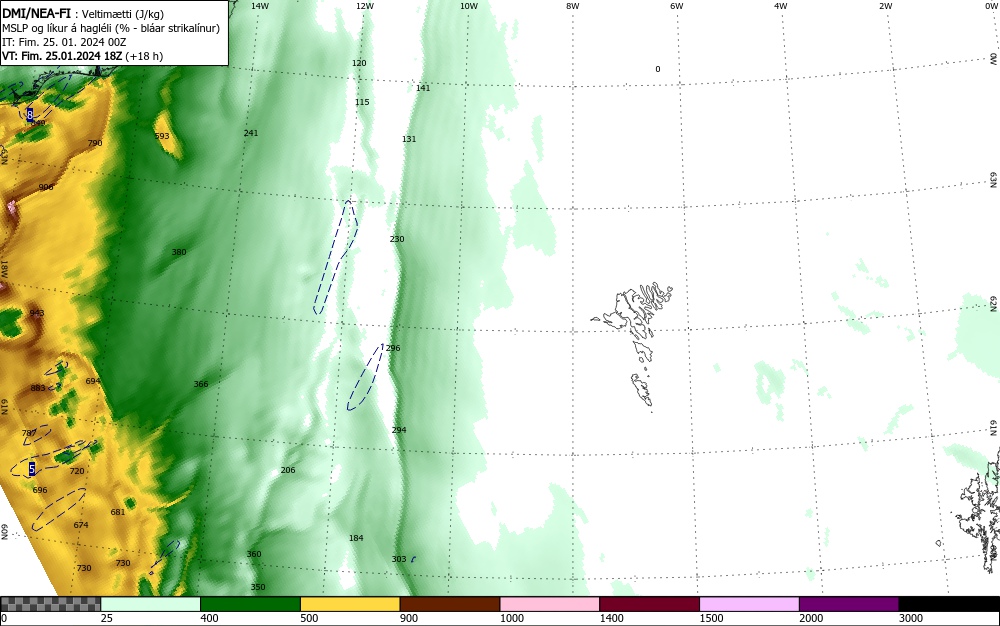
Task: Select the map value 296
Action: click(393, 348)
